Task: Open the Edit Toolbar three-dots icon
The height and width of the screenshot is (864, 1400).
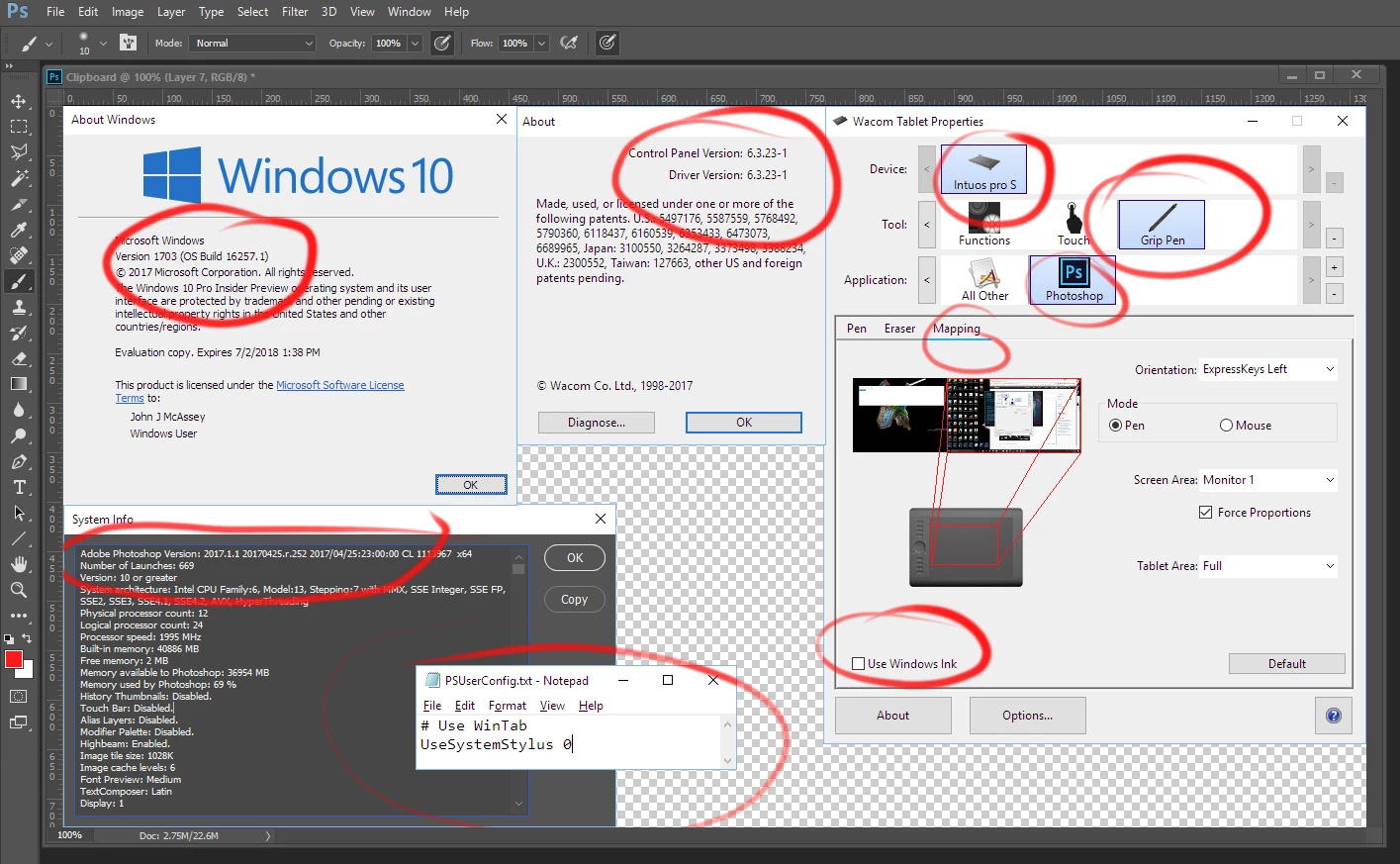Action: tap(19, 616)
